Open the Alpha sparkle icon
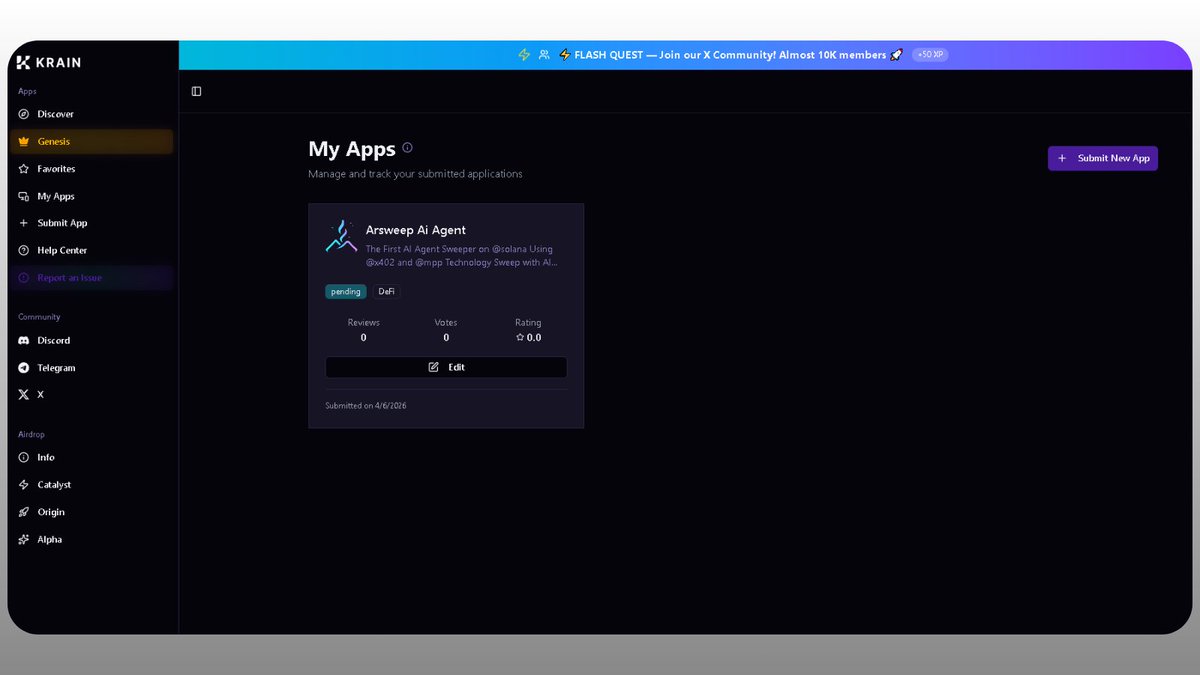The width and height of the screenshot is (1200, 675). [x=24, y=539]
